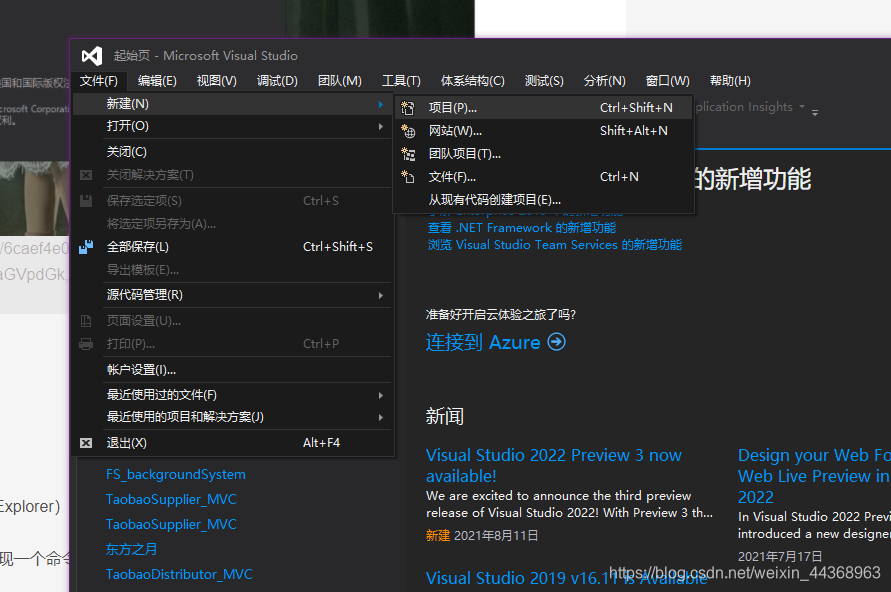This screenshot has height=592, width=891.
Task: Select 从现有代码创建项目(E)... entry
Action: click(x=543, y=200)
